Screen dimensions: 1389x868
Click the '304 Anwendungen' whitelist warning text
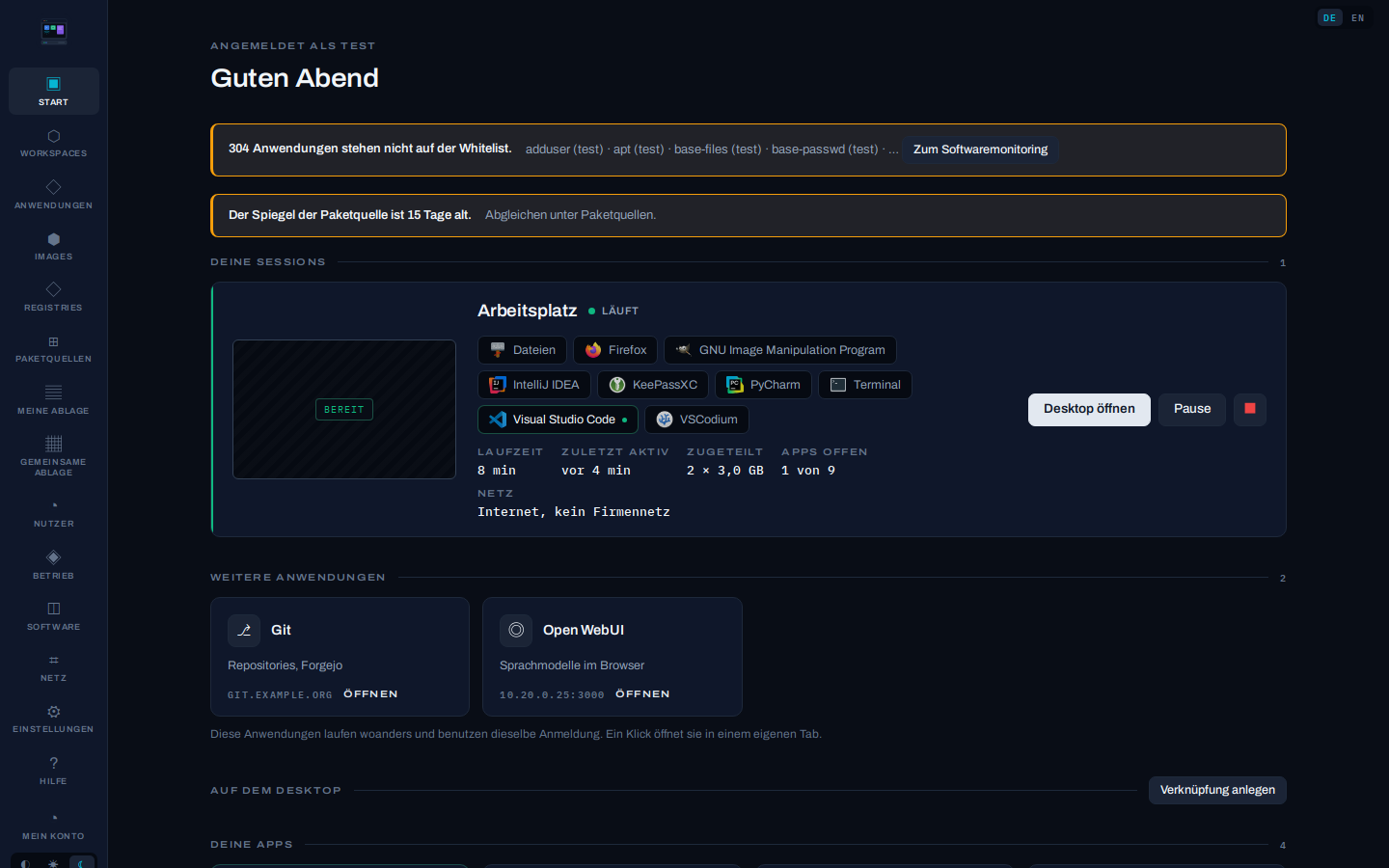[x=370, y=149]
